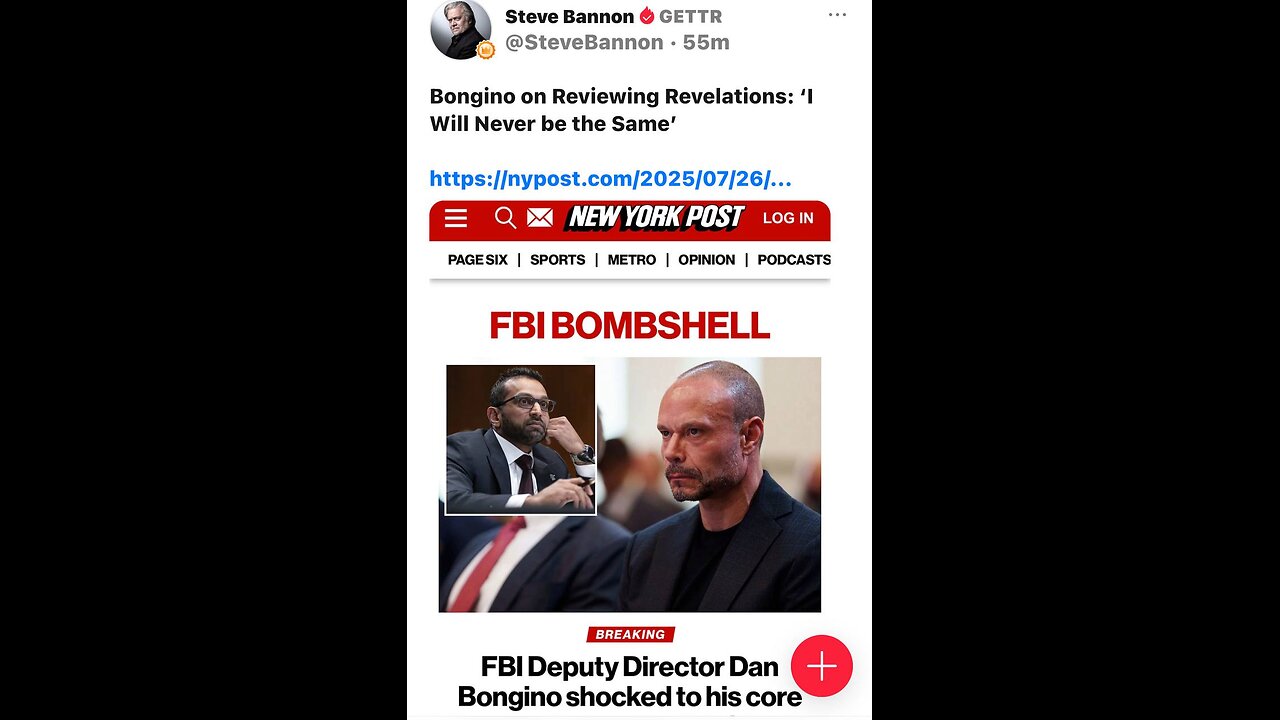Screen dimensions: 1280x720
Task: Open the nypost.com article link
Action: coord(611,179)
